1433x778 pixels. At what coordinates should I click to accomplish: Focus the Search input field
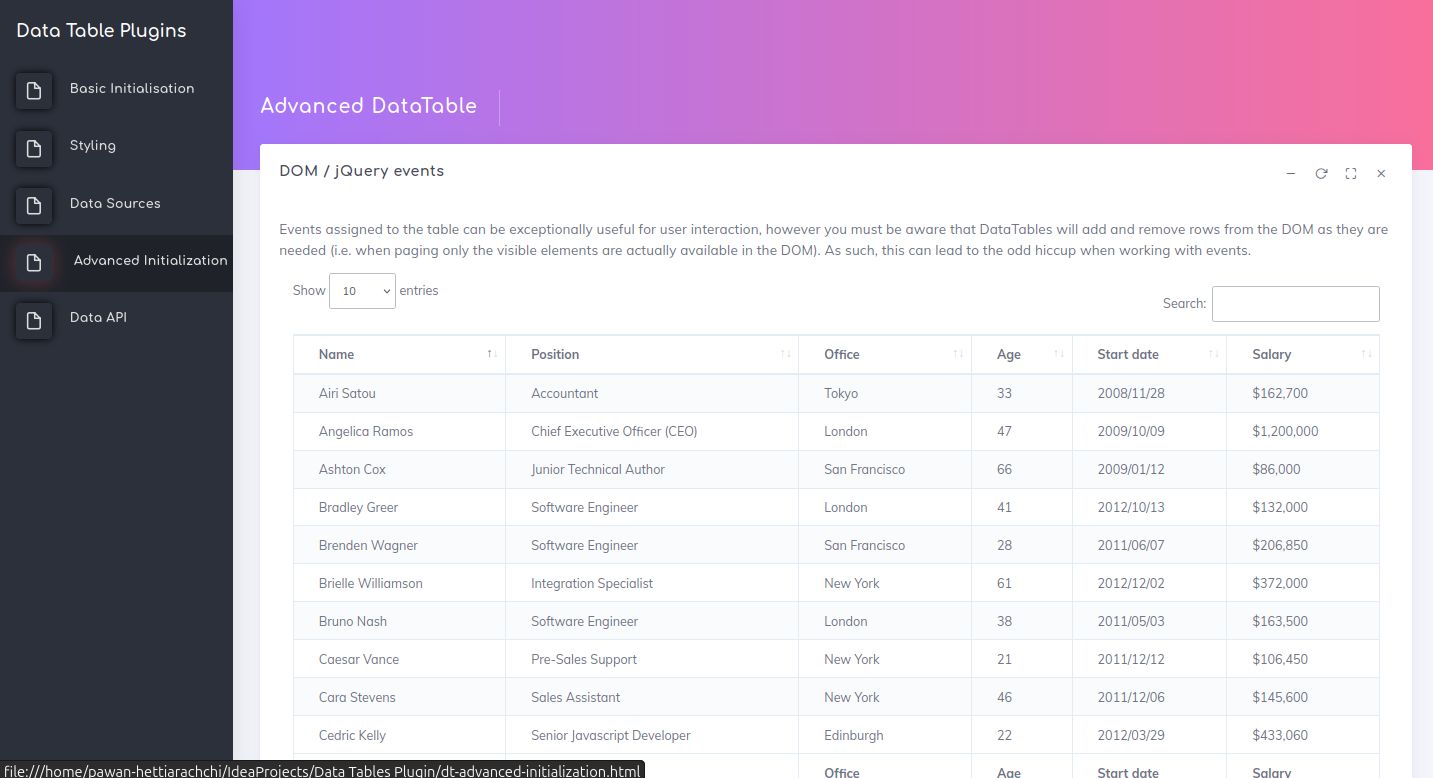pos(1295,304)
